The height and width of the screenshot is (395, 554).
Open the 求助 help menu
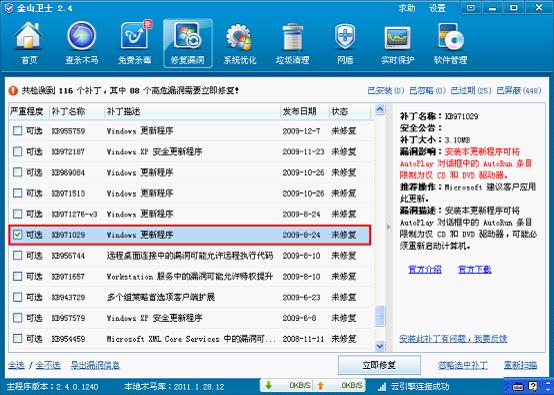(x=407, y=8)
